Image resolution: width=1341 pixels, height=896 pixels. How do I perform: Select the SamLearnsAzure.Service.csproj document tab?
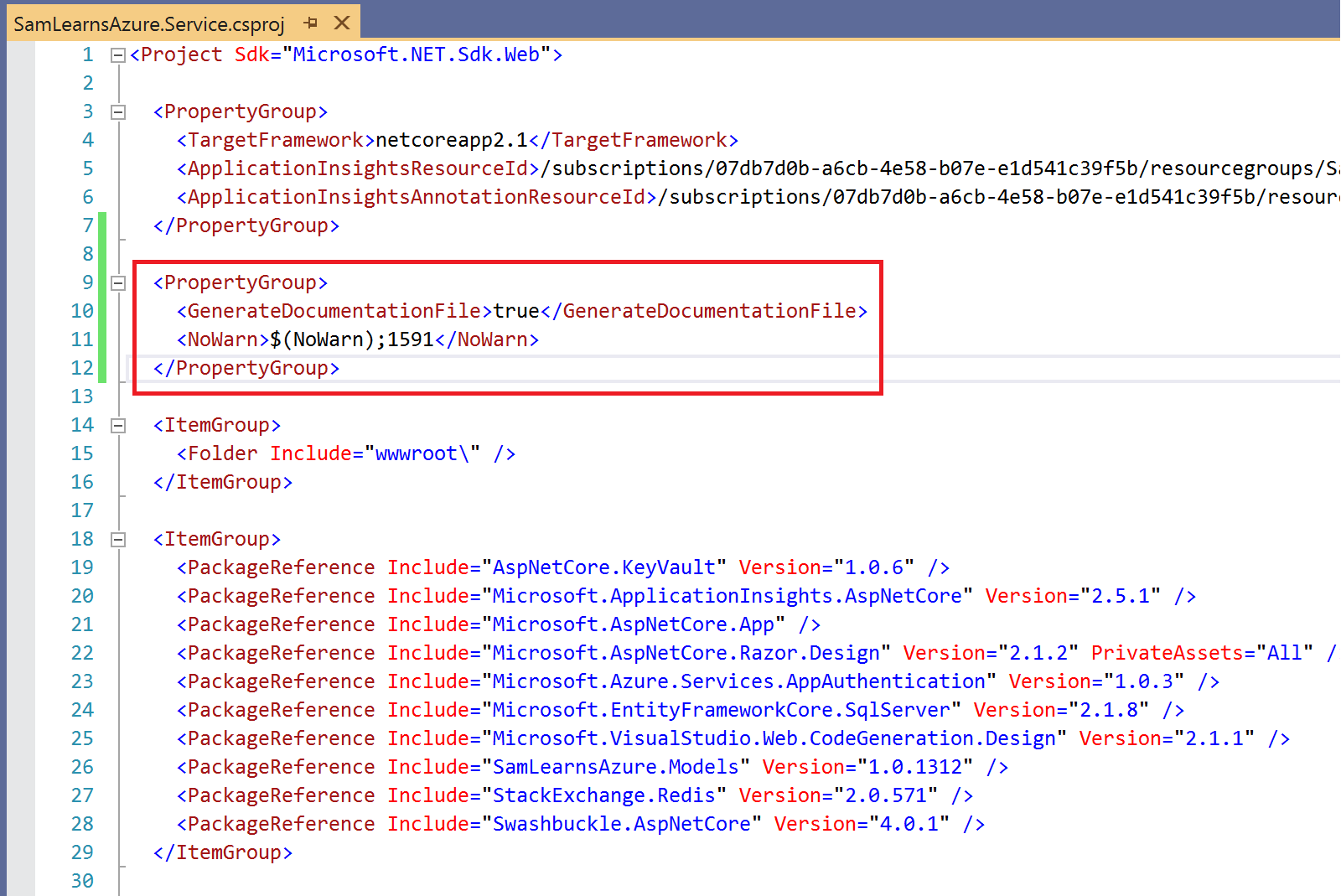click(x=149, y=23)
